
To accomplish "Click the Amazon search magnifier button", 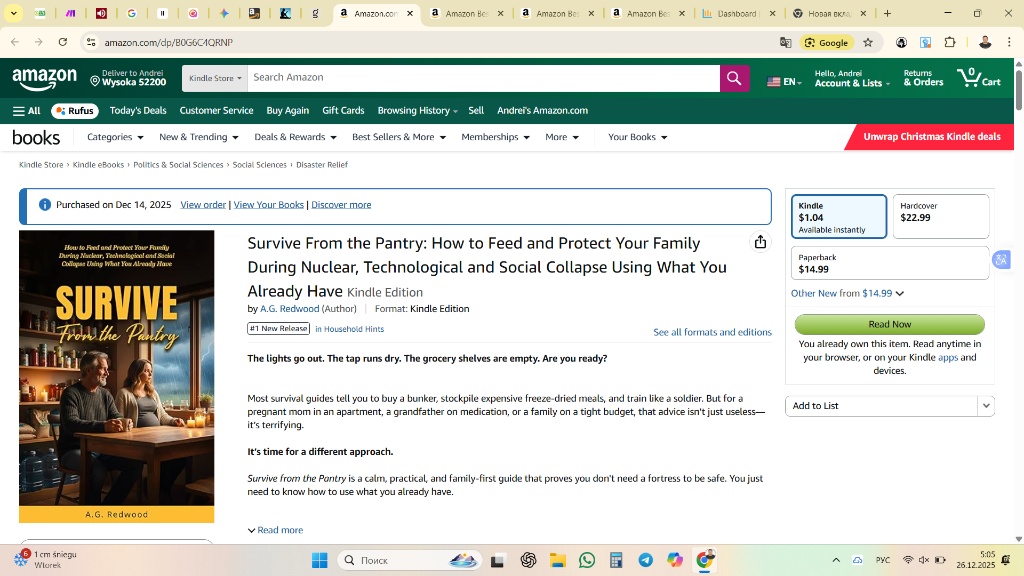I will [x=734, y=78].
